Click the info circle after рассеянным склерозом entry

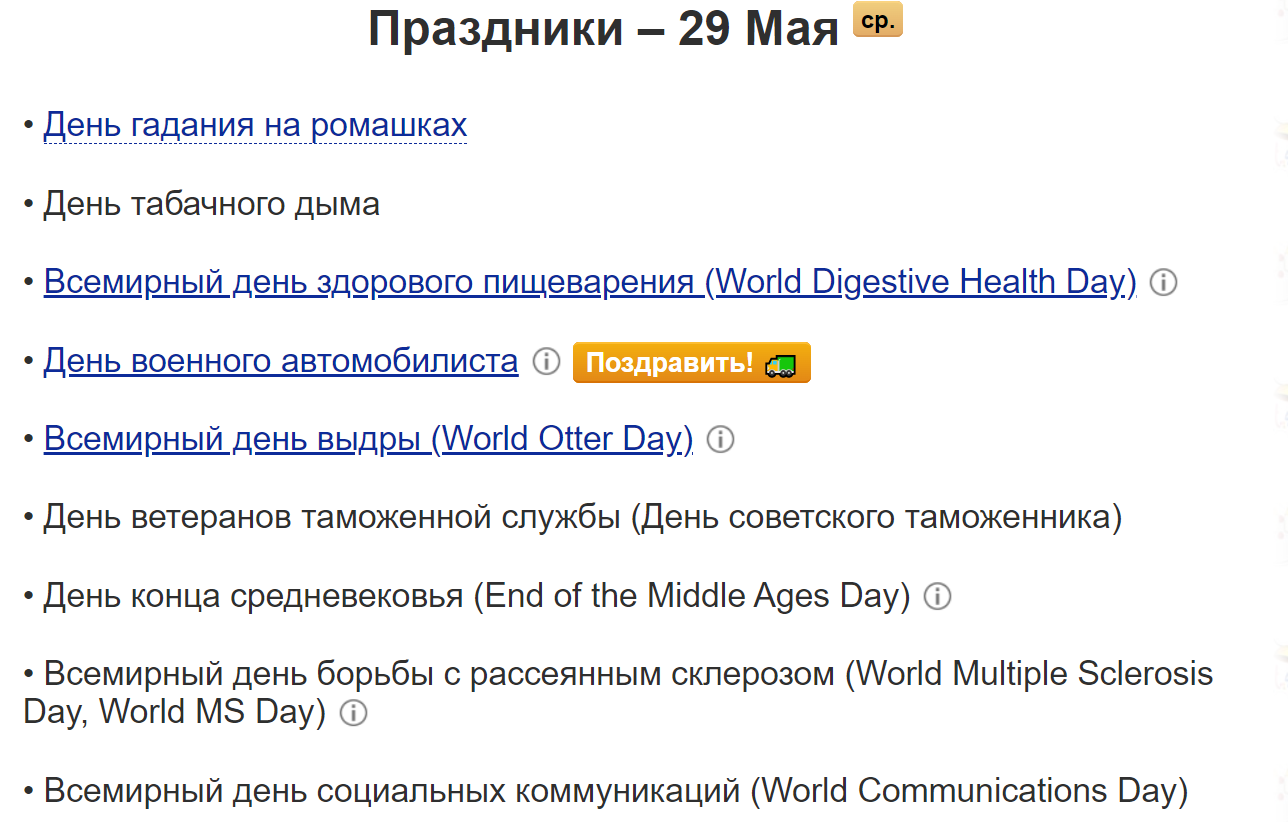[352, 713]
